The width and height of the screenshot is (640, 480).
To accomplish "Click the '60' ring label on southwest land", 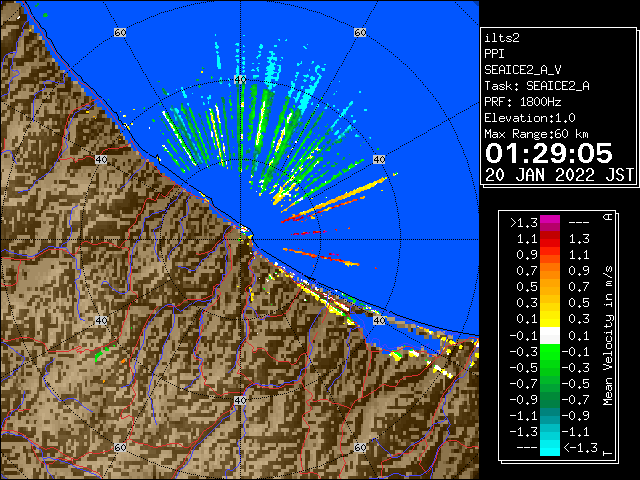I will (120, 447).
